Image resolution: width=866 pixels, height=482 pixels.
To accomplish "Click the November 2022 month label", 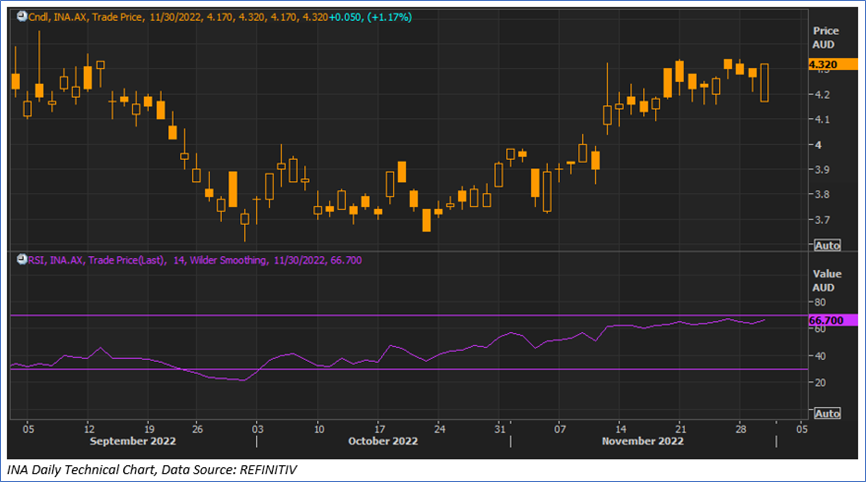I will (642, 441).
